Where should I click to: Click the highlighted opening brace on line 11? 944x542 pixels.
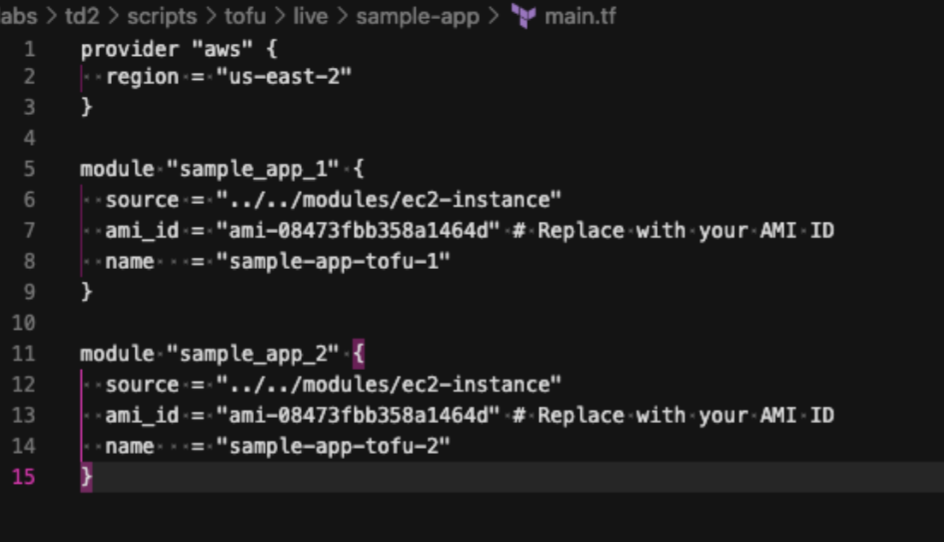(359, 353)
